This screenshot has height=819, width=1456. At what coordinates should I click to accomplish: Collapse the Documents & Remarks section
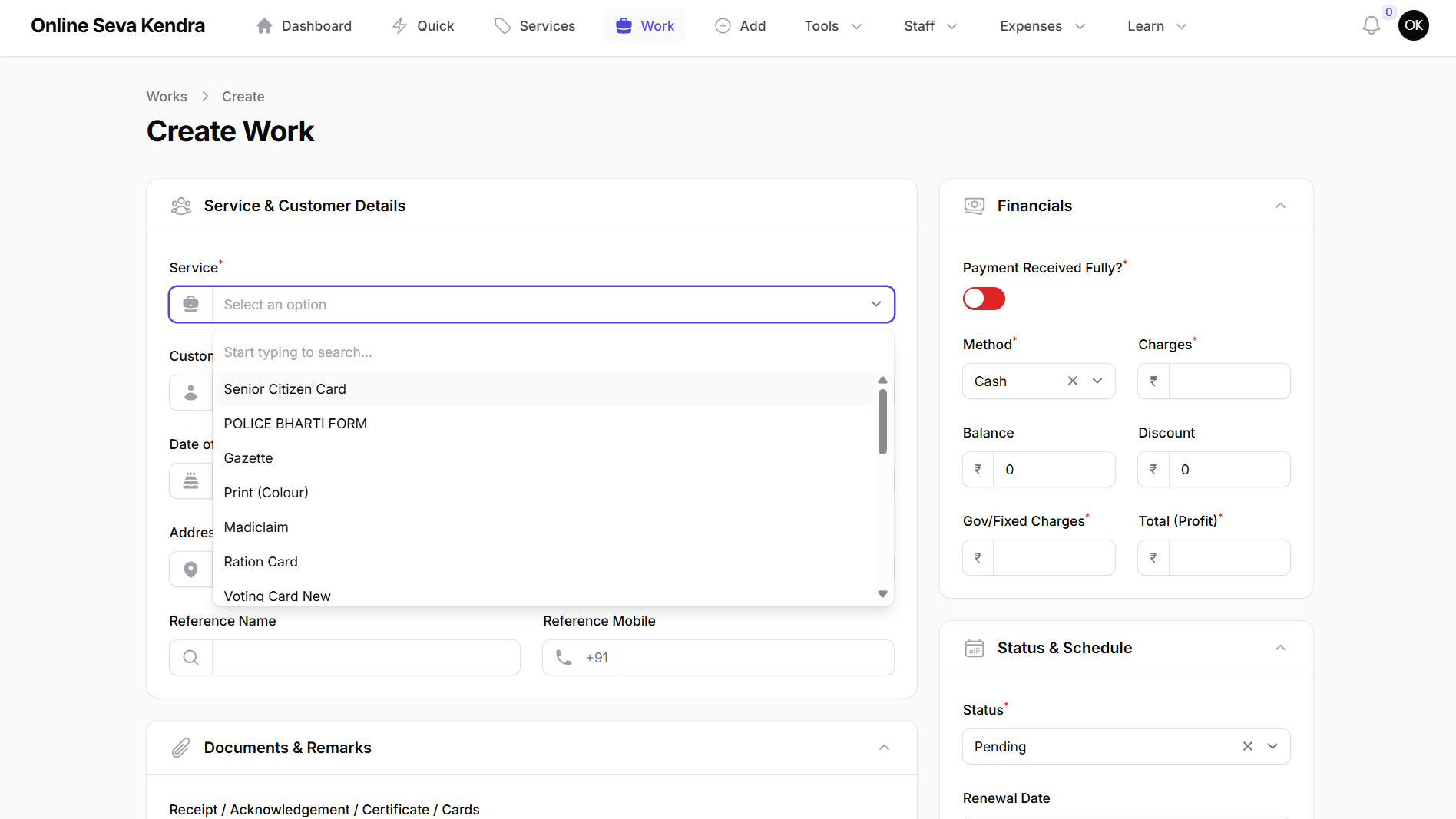click(x=884, y=748)
